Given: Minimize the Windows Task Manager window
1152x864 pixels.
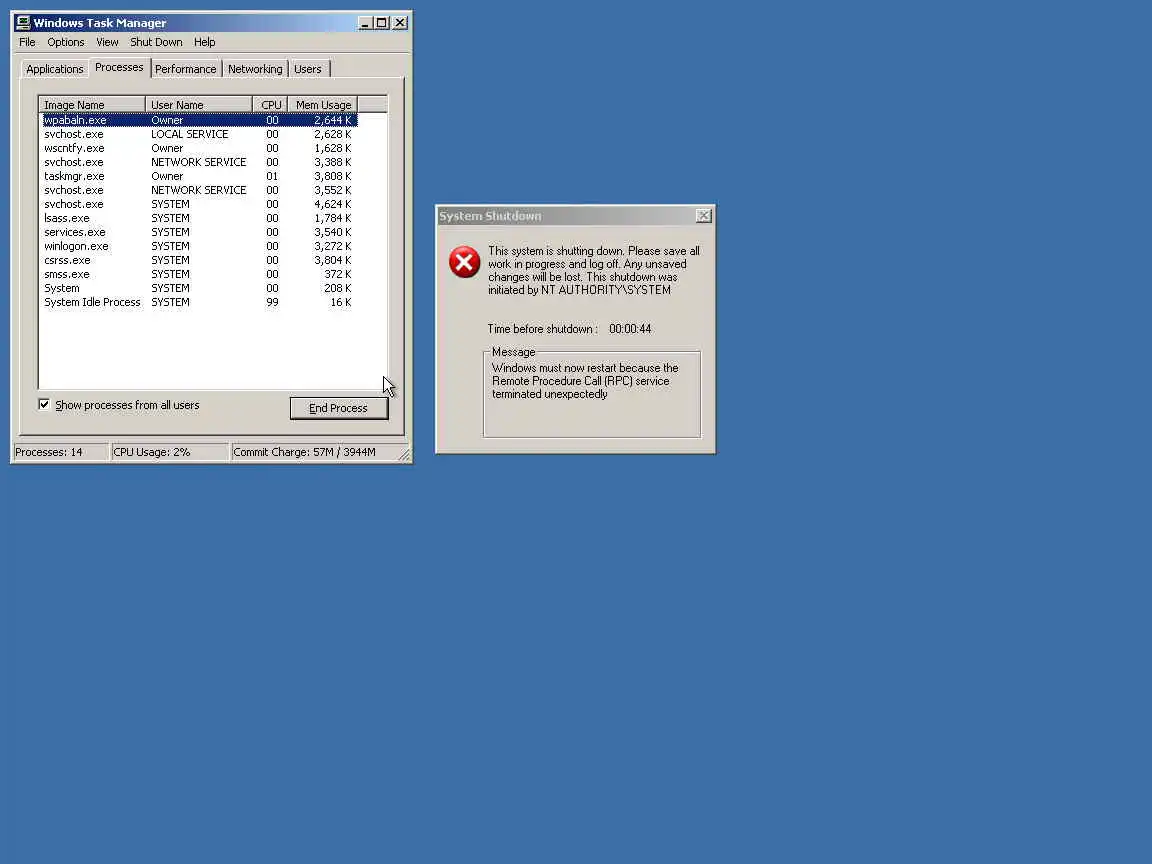Looking at the screenshot, I should tap(365, 23).
